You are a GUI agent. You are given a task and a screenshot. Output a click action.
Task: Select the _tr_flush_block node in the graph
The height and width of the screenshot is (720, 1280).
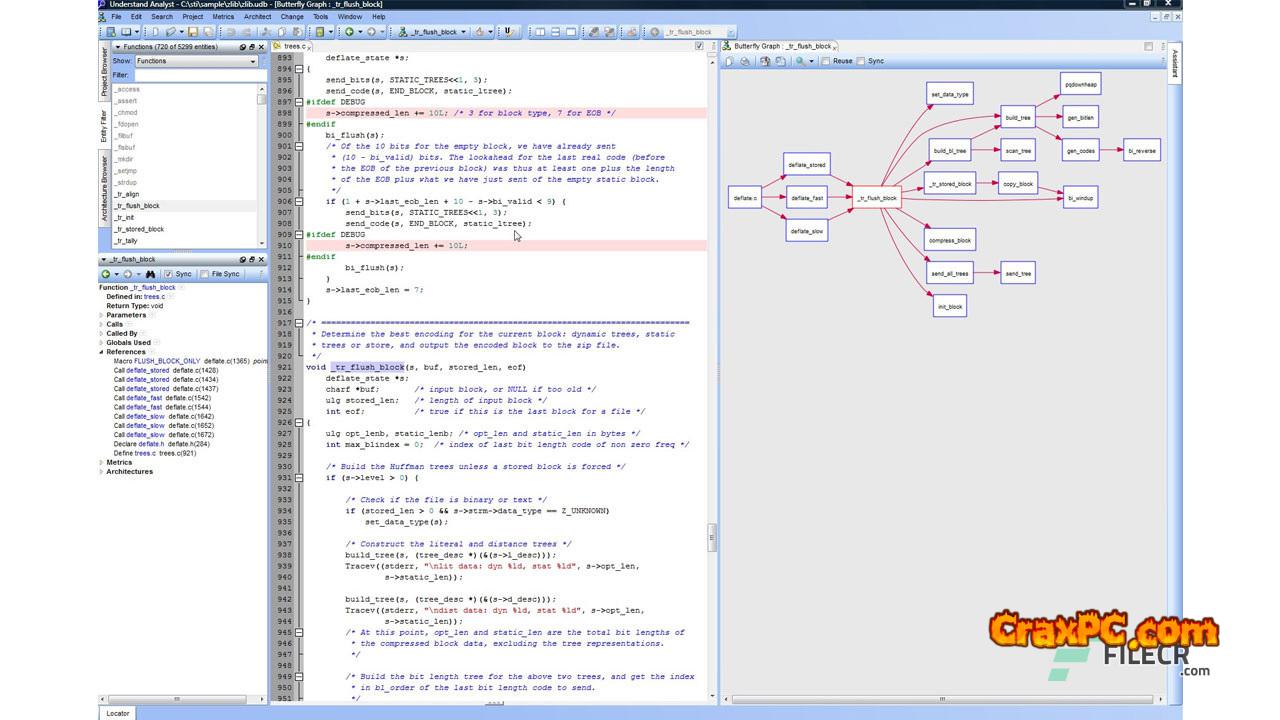pos(877,198)
